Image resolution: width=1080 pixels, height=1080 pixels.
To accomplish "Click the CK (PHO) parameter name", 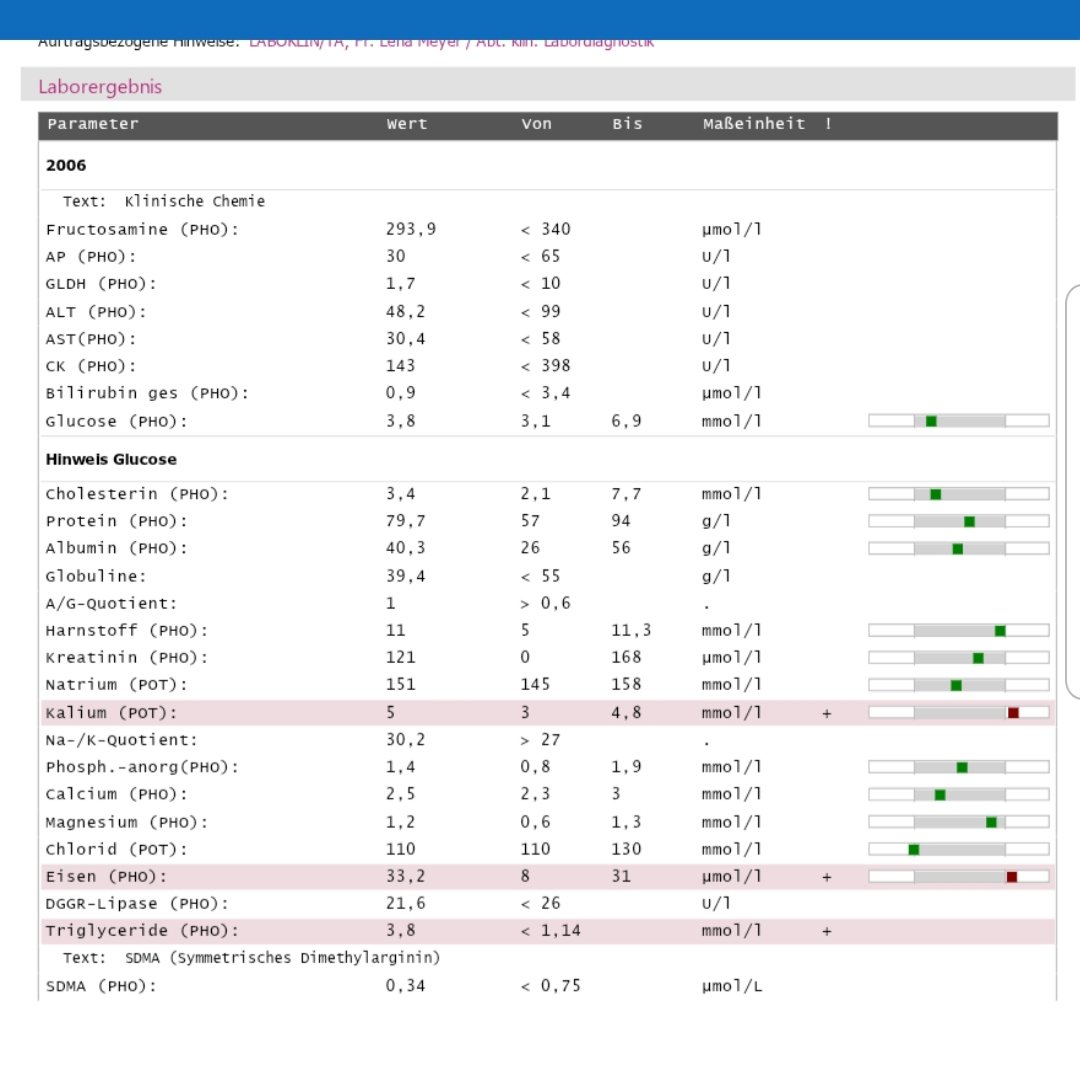I will pyautogui.click(x=91, y=366).
